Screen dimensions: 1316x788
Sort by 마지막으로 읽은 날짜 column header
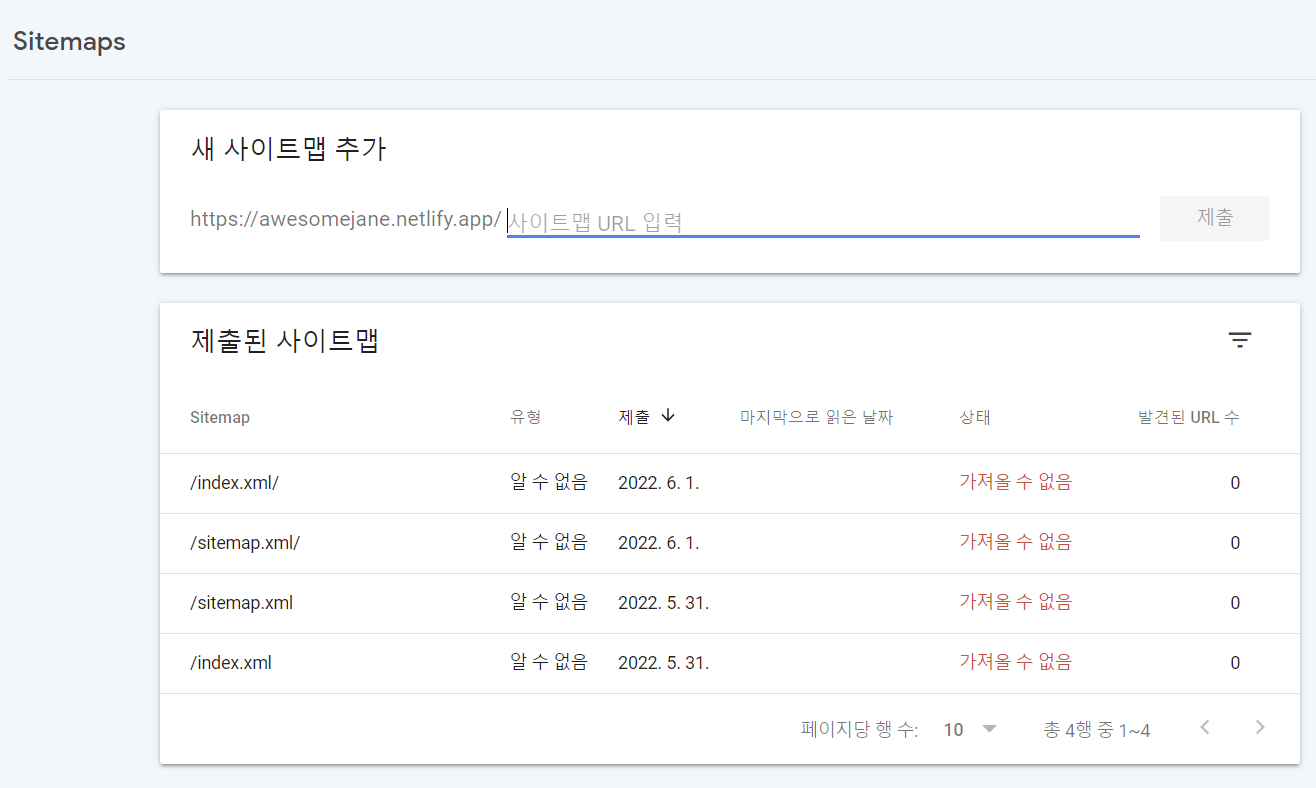[x=816, y=417]
